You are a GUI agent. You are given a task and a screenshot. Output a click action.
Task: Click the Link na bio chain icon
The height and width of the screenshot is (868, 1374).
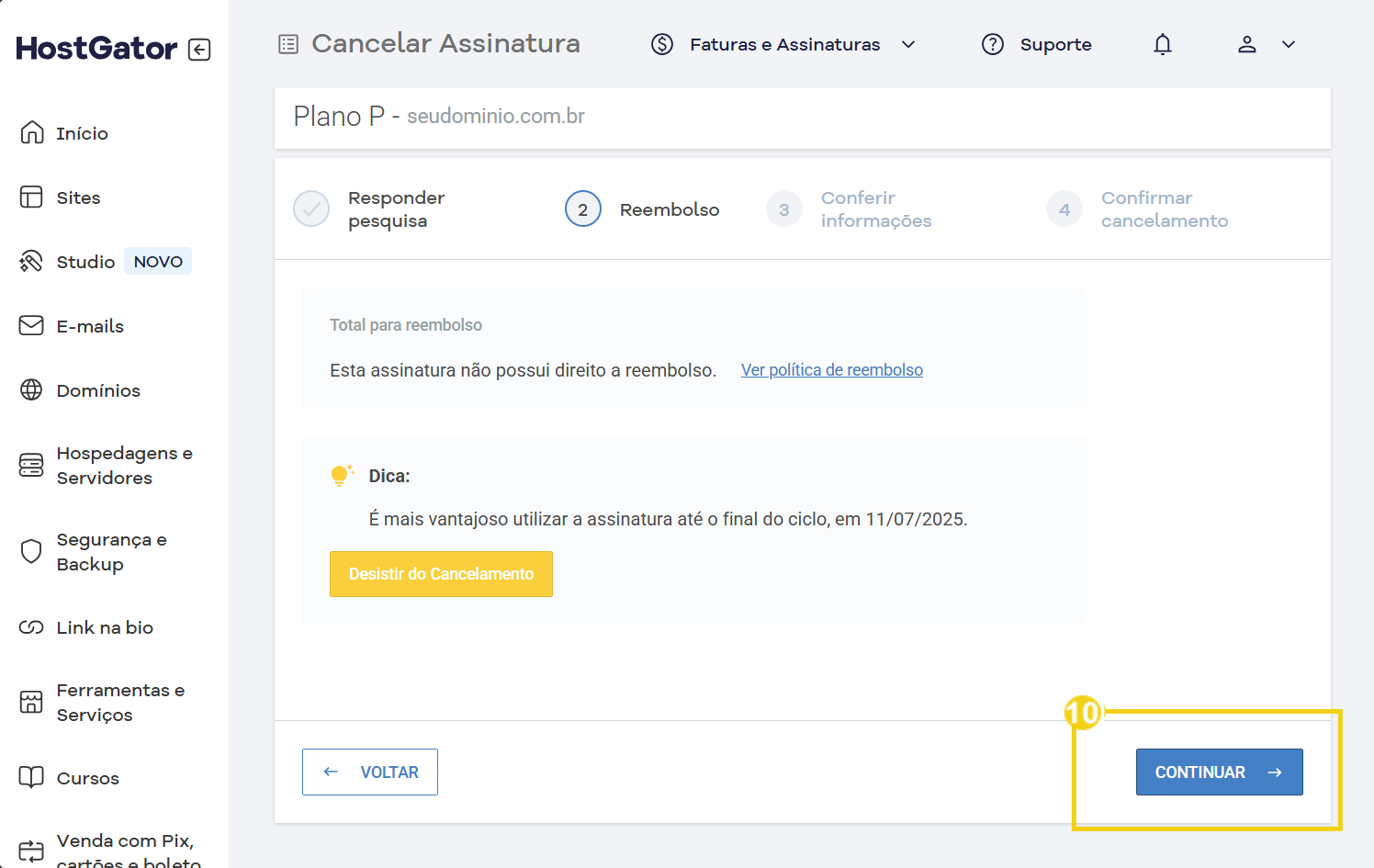31,626
